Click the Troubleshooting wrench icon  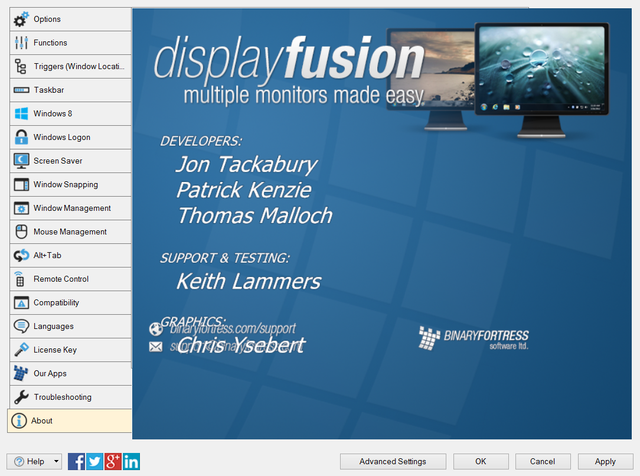(21, 397)
